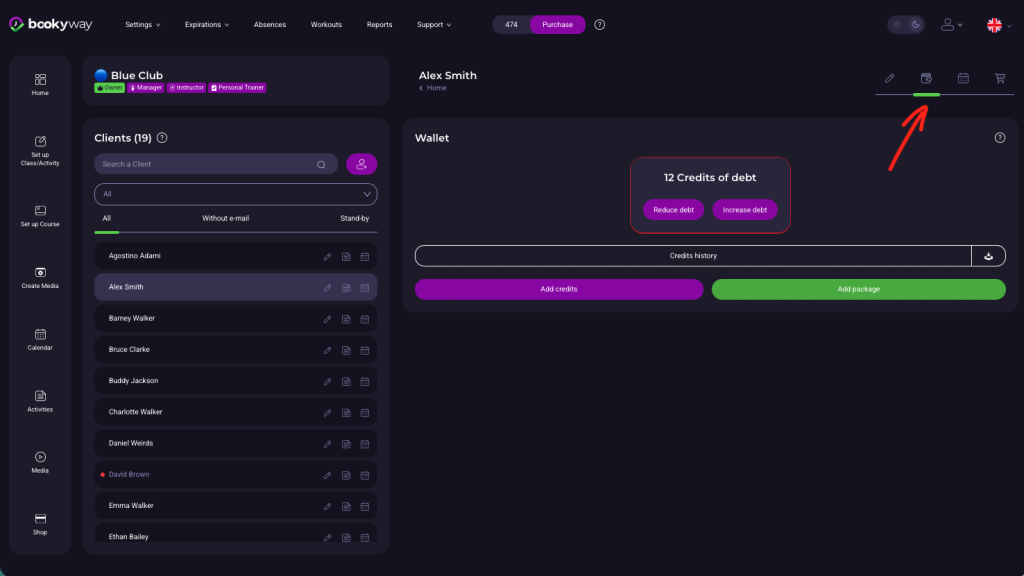
Task: Click Increase debt
Action: 744,210
